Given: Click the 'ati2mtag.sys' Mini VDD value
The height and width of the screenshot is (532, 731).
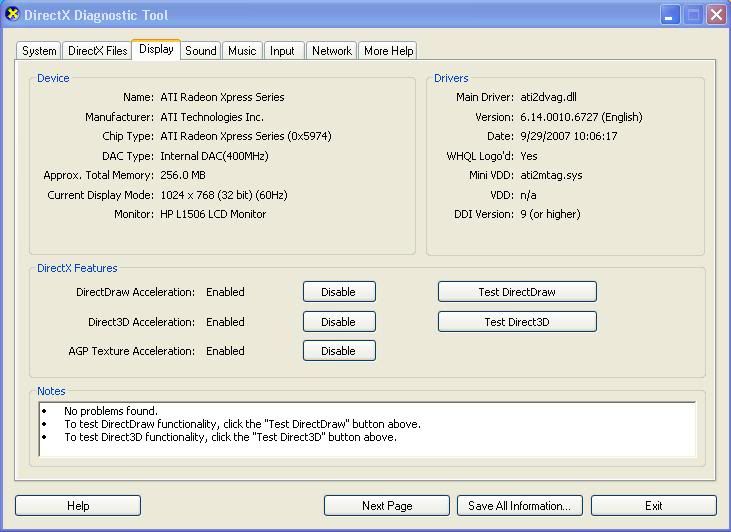Looking at the screenshot, I should click(x=551, y=175).
